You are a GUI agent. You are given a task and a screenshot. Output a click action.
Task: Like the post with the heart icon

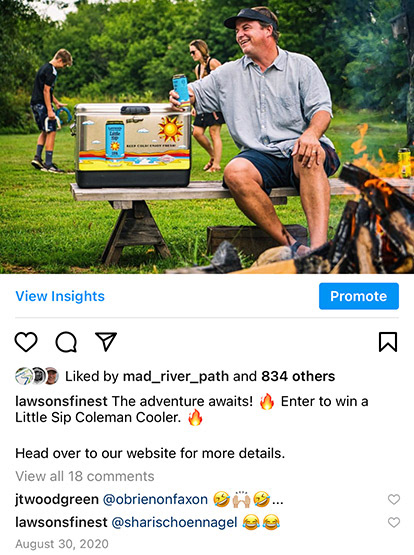[26, 342]
